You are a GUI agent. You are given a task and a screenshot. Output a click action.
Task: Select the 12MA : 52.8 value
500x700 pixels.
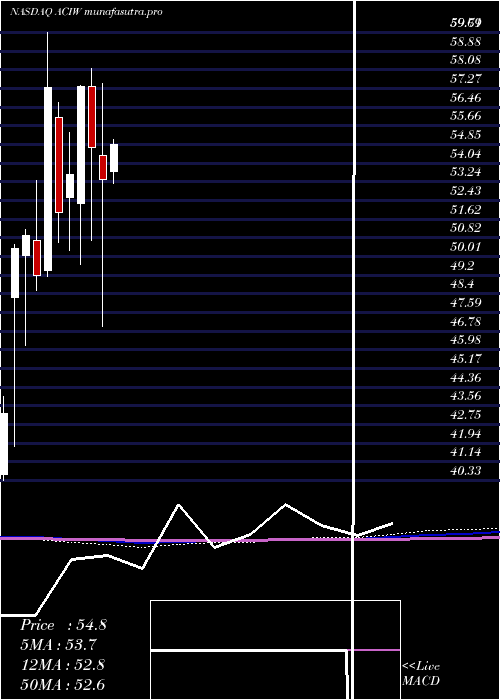62,665
